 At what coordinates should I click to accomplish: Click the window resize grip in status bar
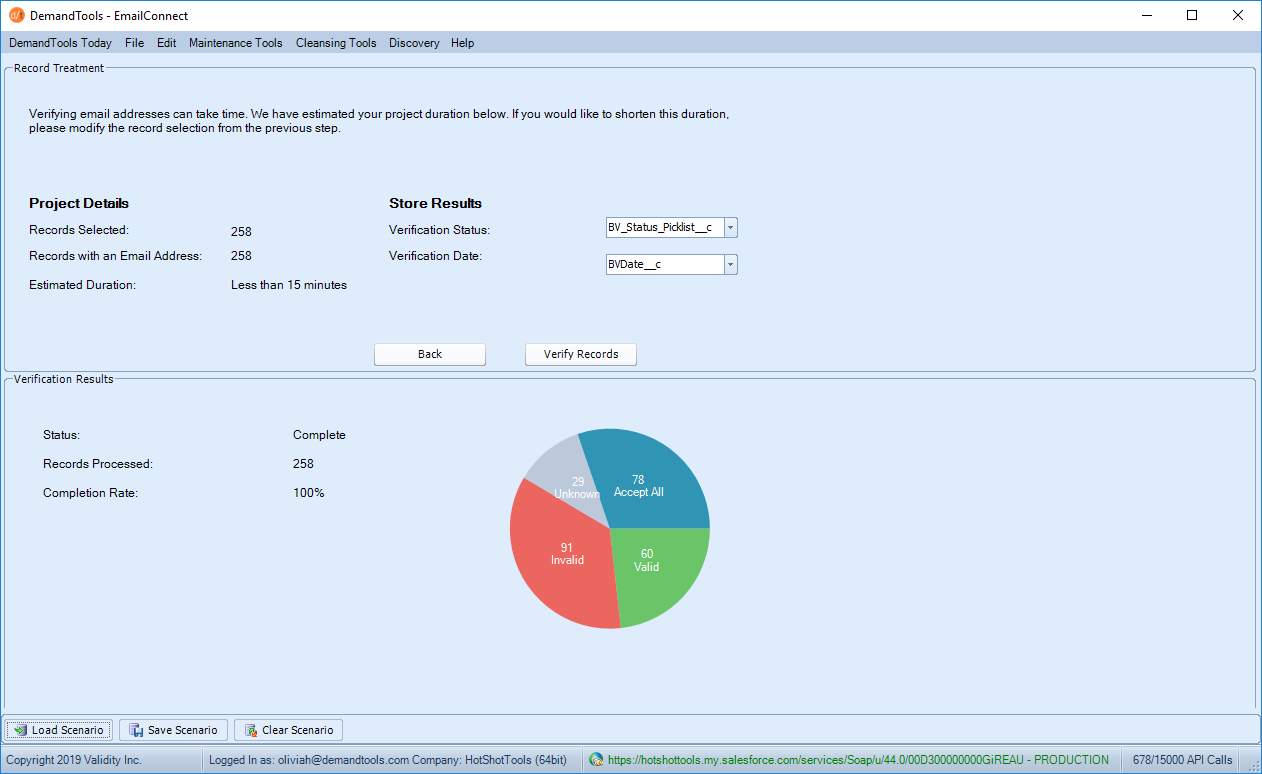click(1254, 766)
